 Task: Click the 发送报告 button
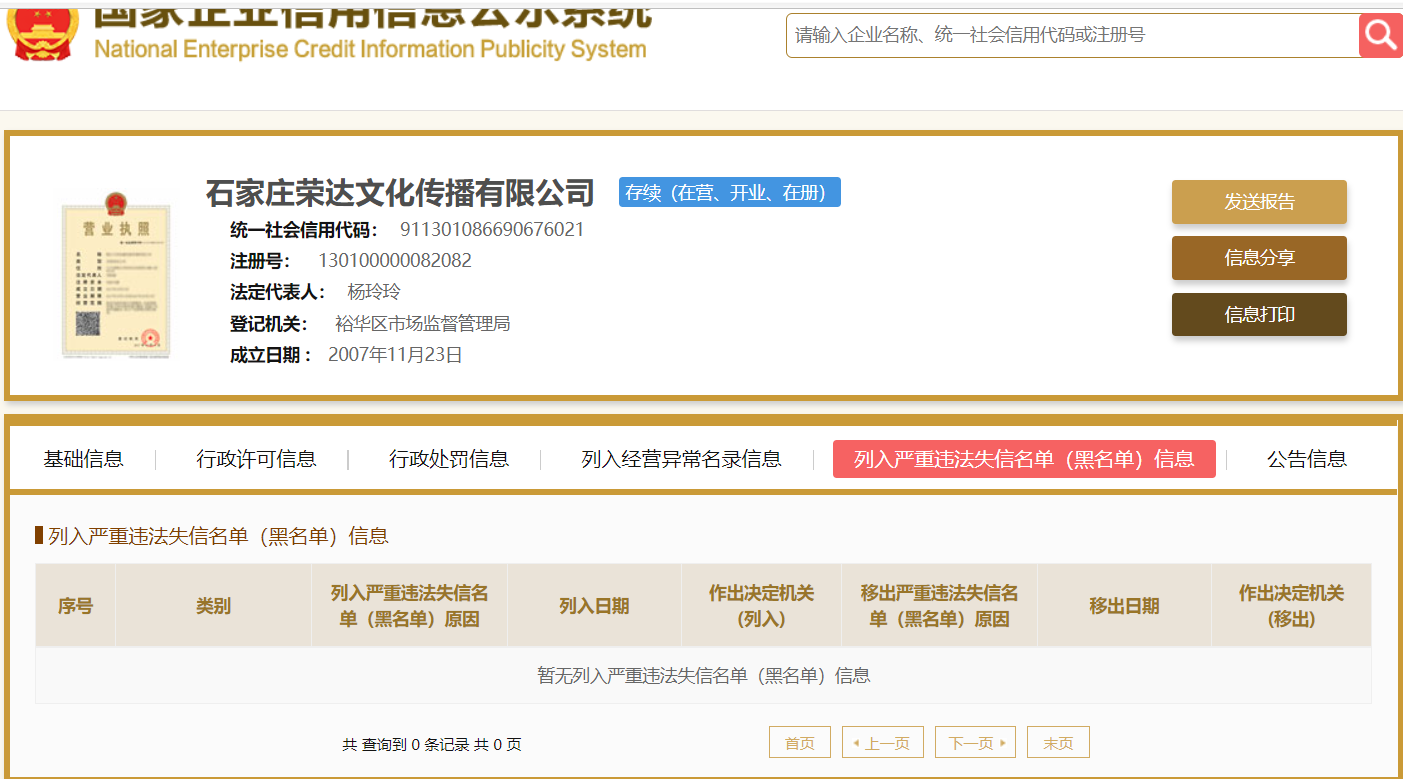[1259, 202]
